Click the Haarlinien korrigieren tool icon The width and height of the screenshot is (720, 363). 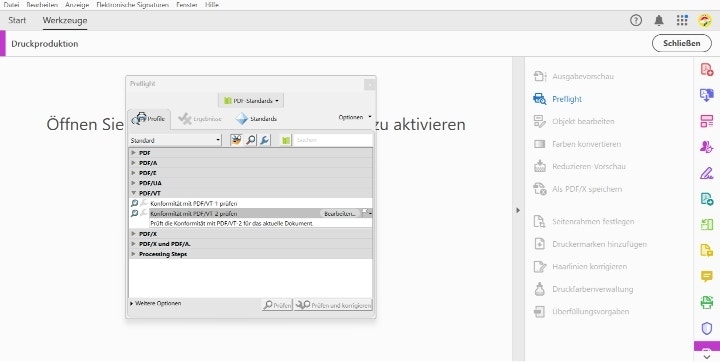coord(540,266)
